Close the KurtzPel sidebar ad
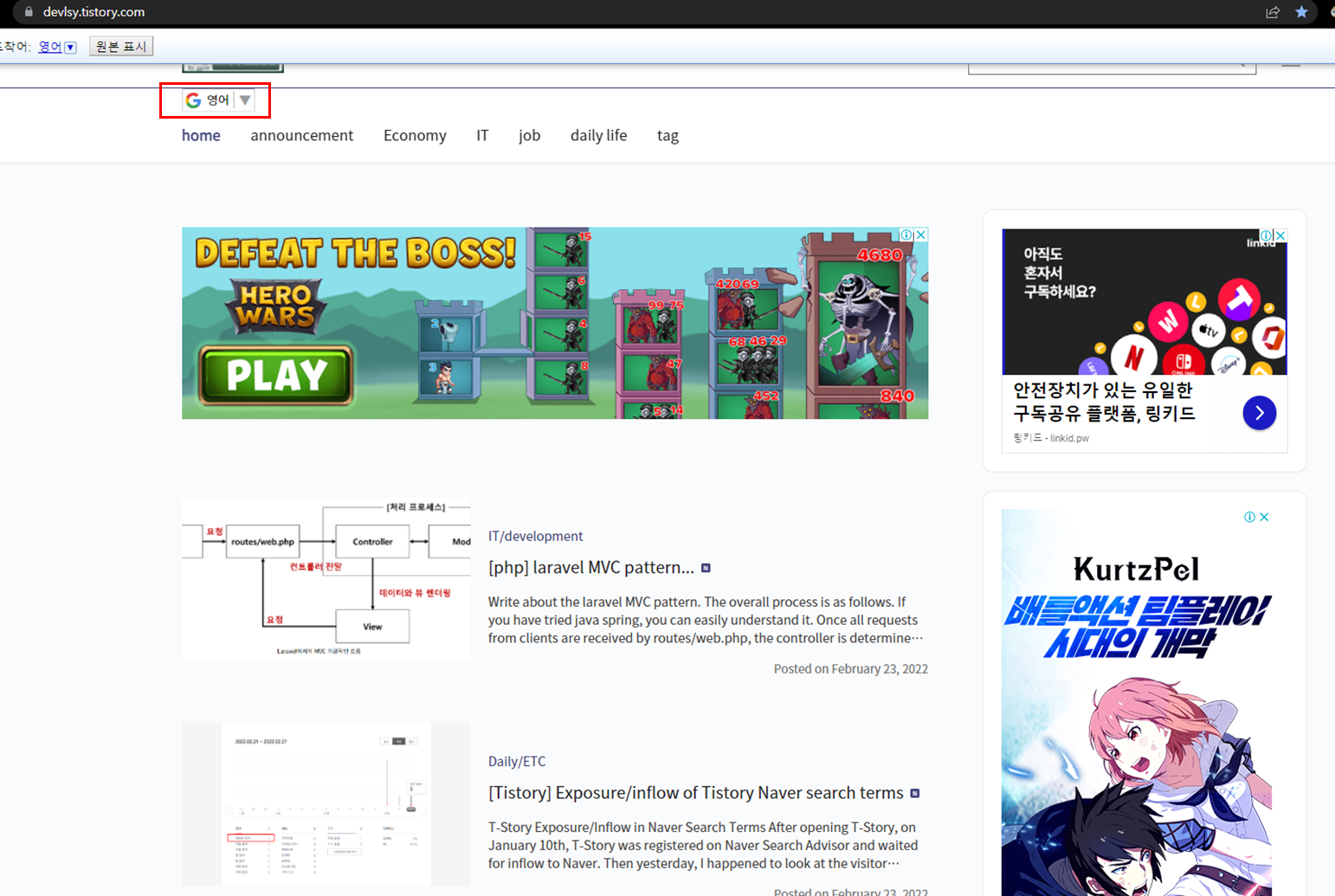The width and height of the screenshot is (1335, 896). pos(1264,517)
